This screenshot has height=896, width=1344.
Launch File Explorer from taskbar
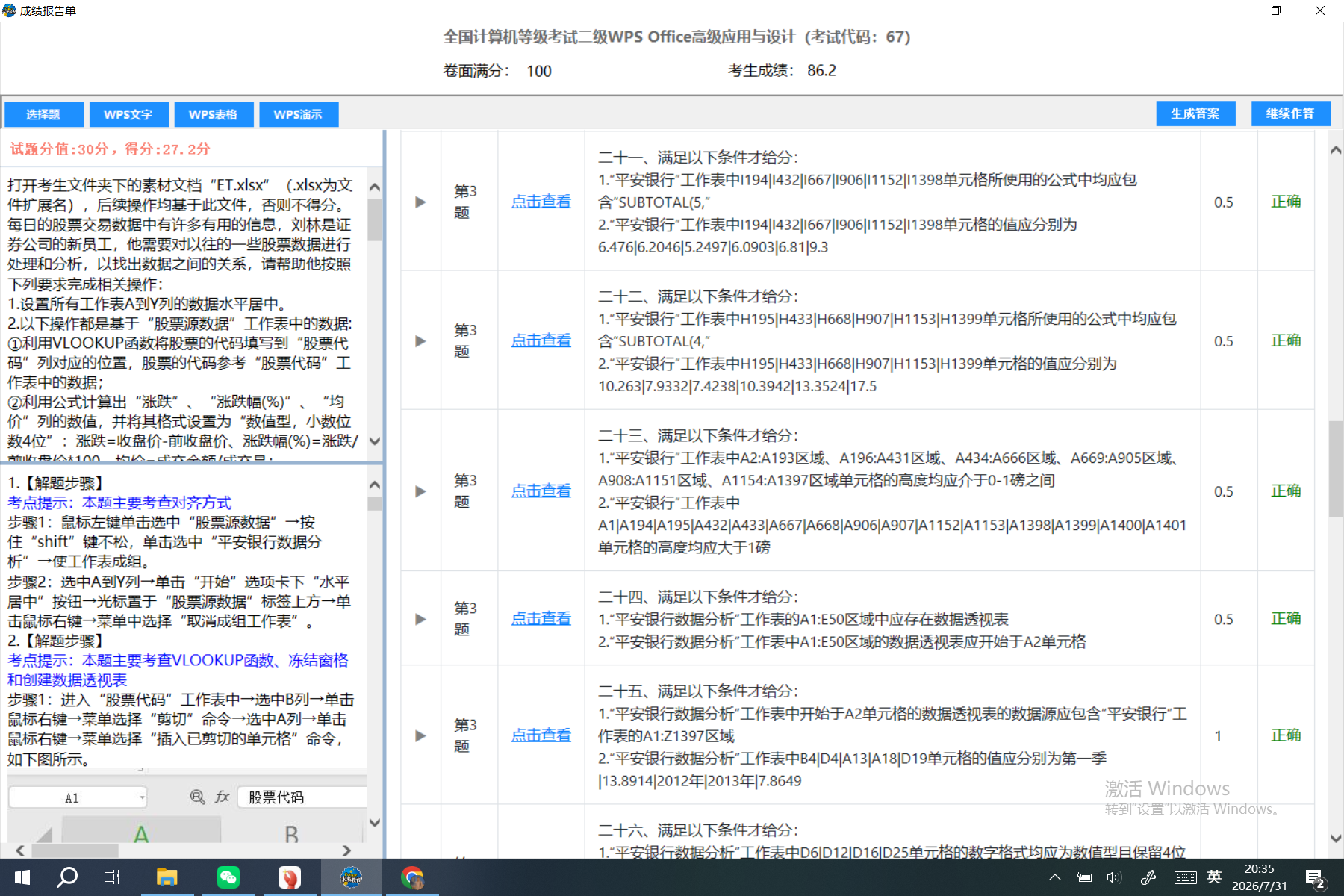(x=167, y=877)
